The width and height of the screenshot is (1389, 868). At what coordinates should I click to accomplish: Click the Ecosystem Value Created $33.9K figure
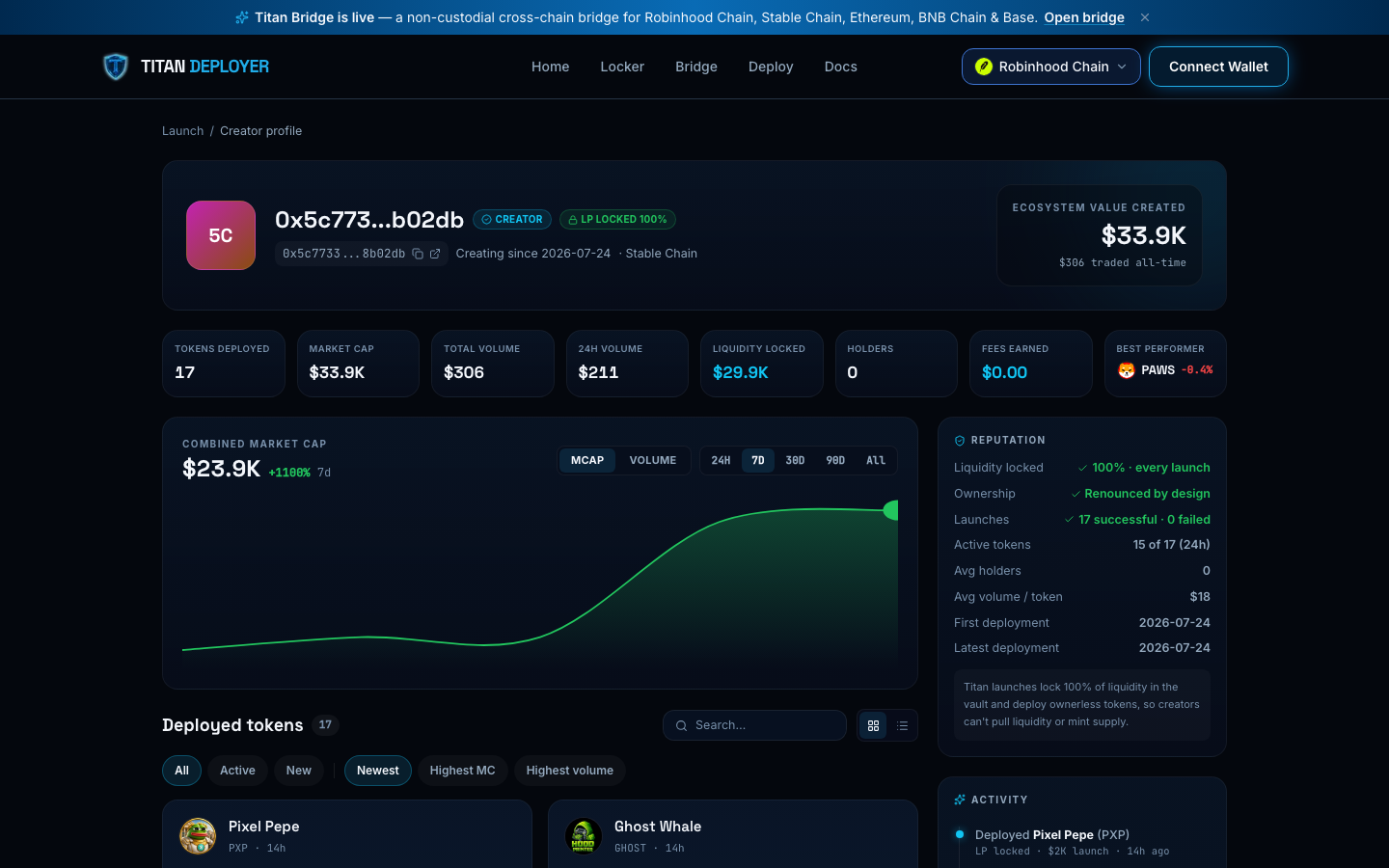pos(1144,235)
